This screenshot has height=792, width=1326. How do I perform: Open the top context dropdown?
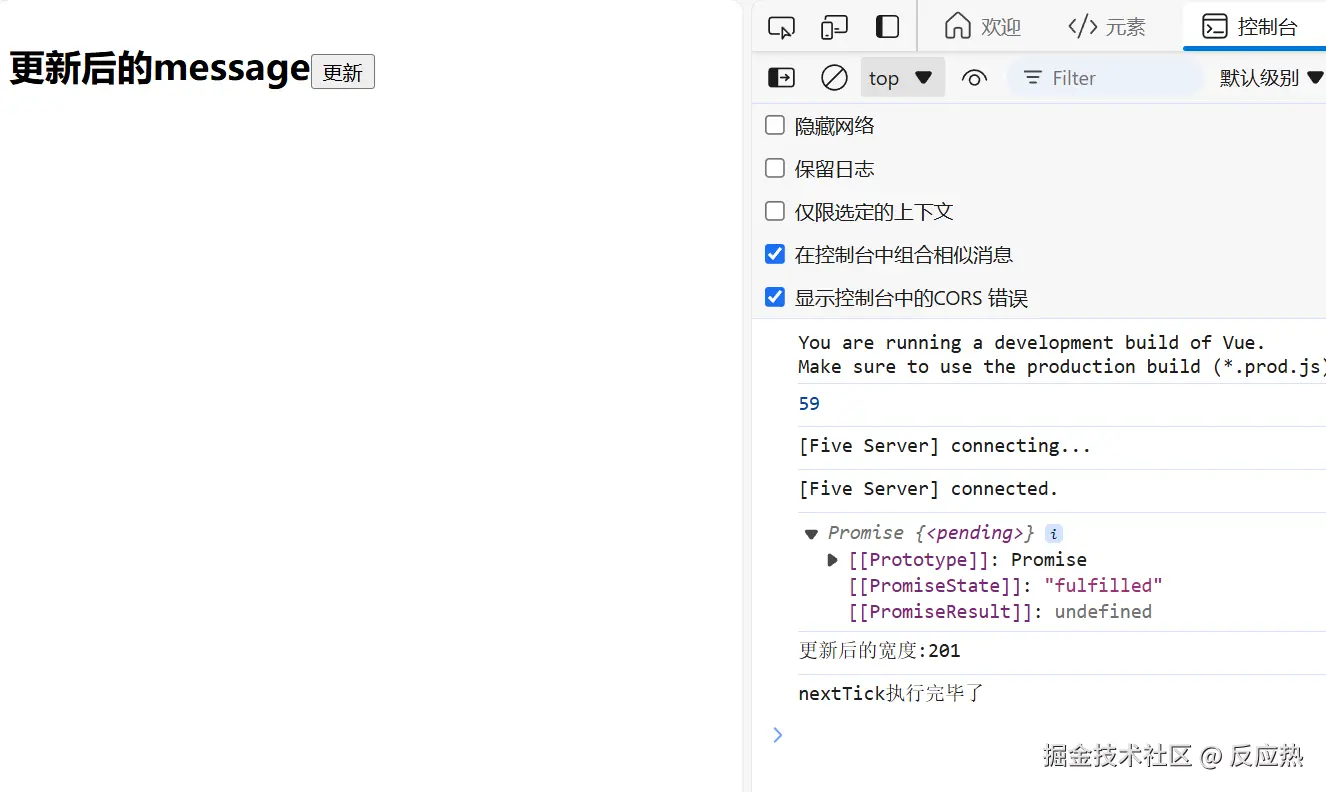coord(902,78)
